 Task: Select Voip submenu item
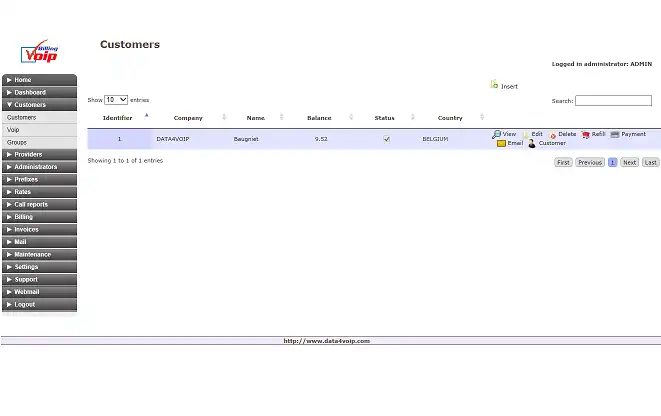(39, 130)
